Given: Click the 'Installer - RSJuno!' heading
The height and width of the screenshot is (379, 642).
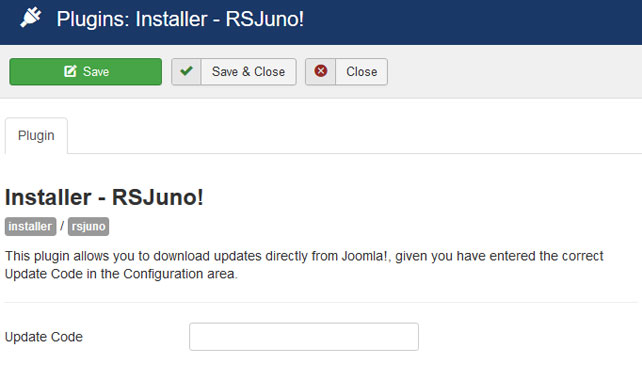Looking at the screenshot, I should coord(104,197).
